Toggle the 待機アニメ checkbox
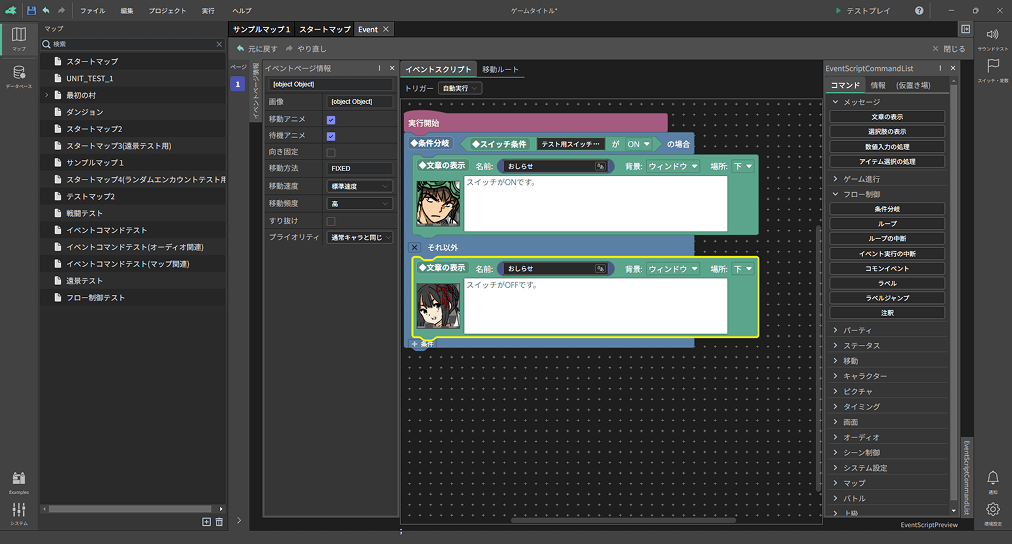The height and width of the screenshot is (544, 1012). coord(331,136)
